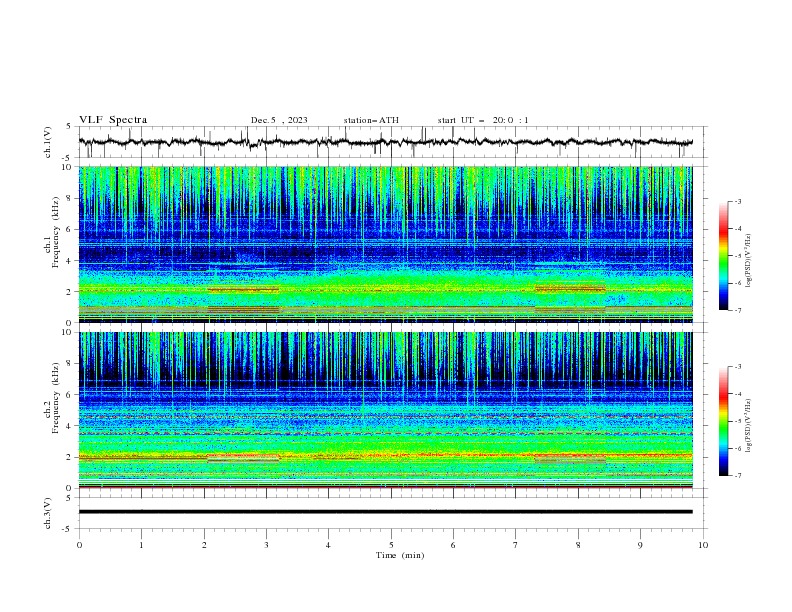Image resolution: width=792 pixels, height=612 pixels.
Task: Click the "10" kHz tick of ch.2 spectrogram
Action: tap(69, 332)
